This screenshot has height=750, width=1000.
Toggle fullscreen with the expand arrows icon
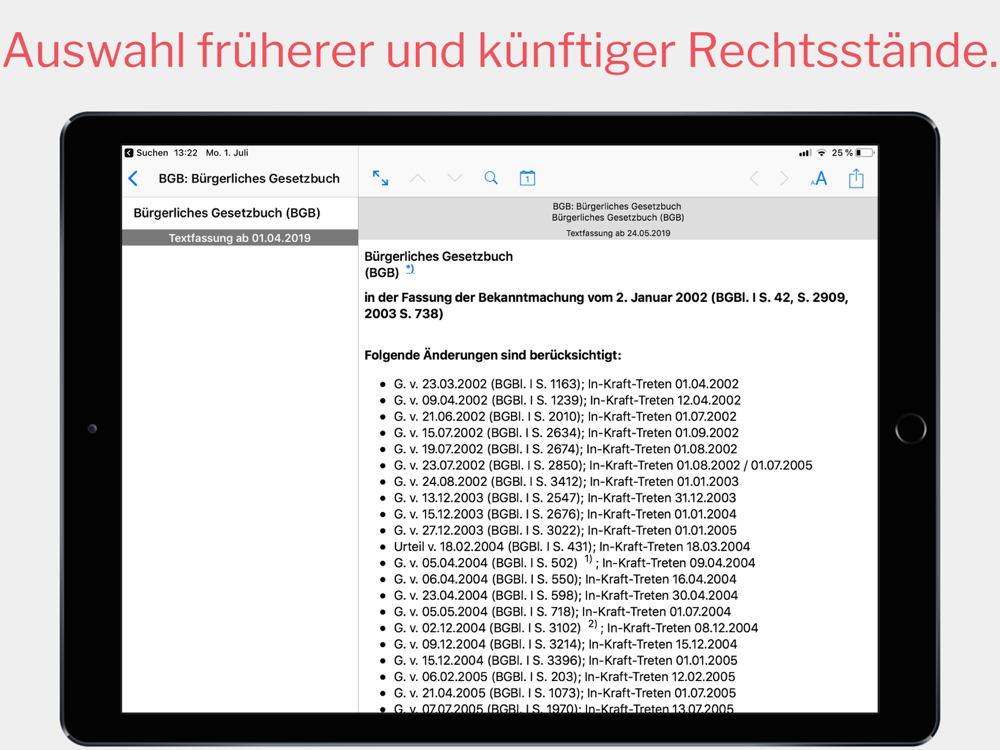click(380, 178)
